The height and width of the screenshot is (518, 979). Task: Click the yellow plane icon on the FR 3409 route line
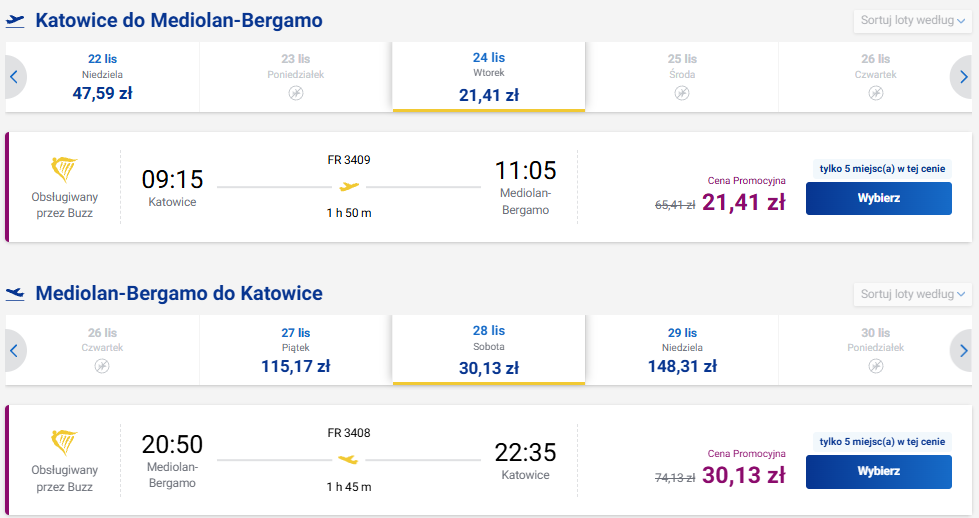pos(349,186)
